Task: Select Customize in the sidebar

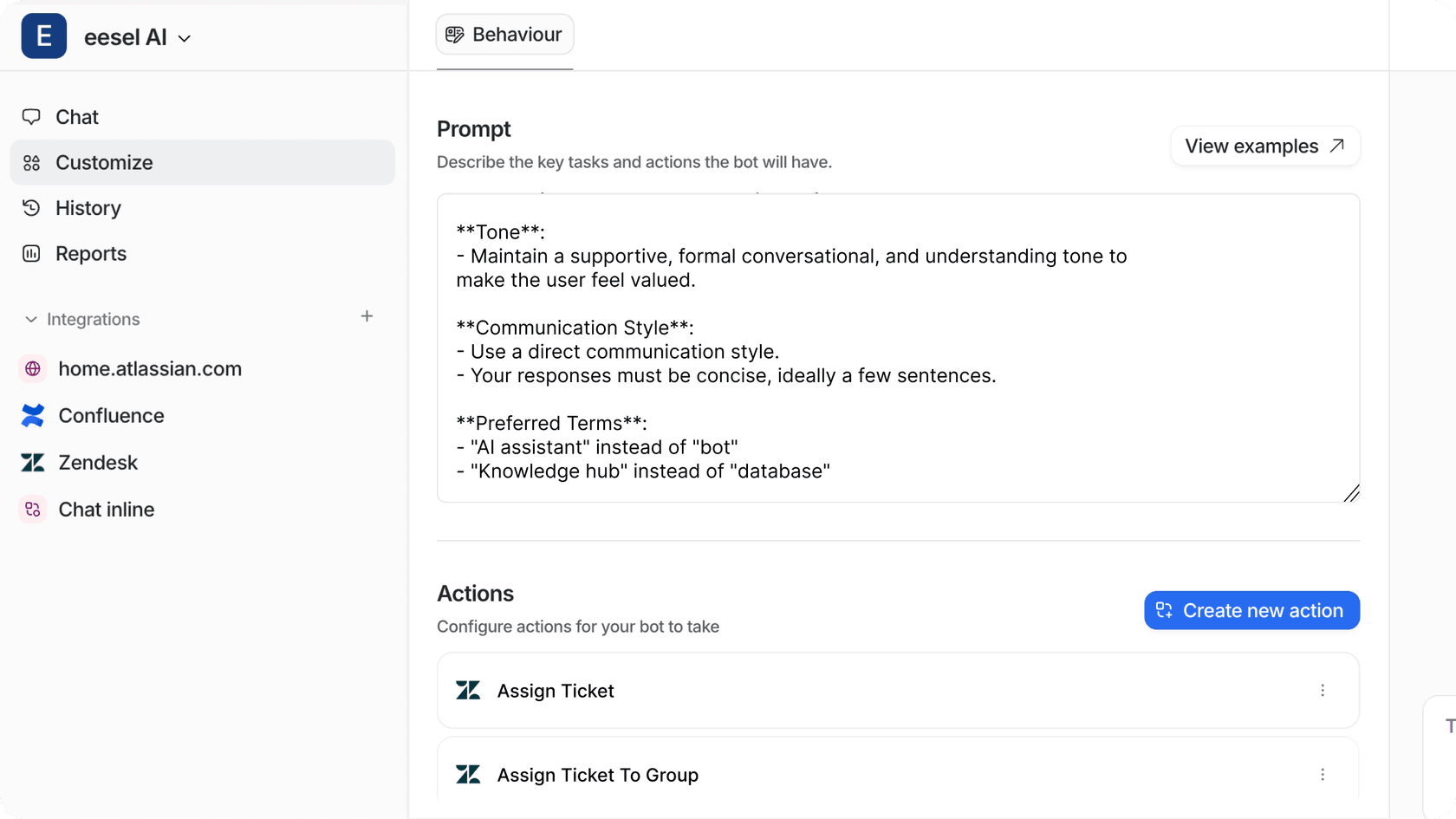Action: click(202, 162)
